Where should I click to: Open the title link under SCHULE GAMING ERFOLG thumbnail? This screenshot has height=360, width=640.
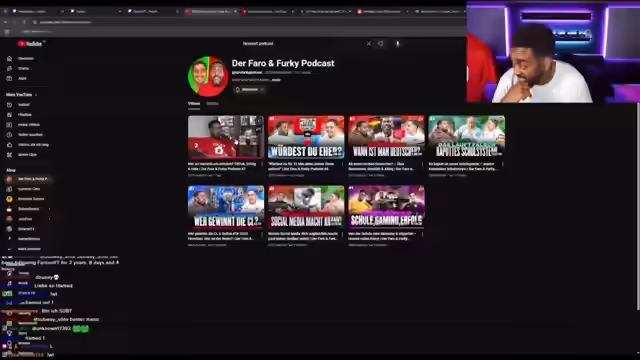click(x=382, y=236)
